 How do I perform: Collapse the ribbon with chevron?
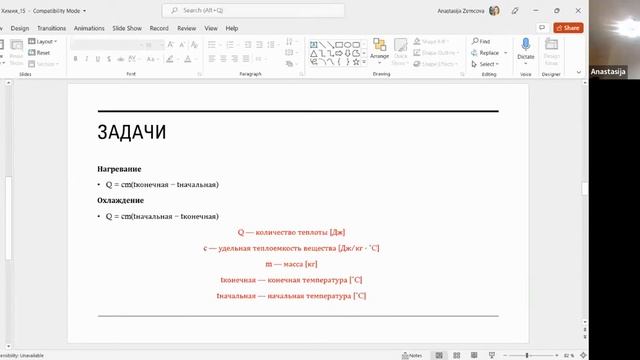coord(579,72)
